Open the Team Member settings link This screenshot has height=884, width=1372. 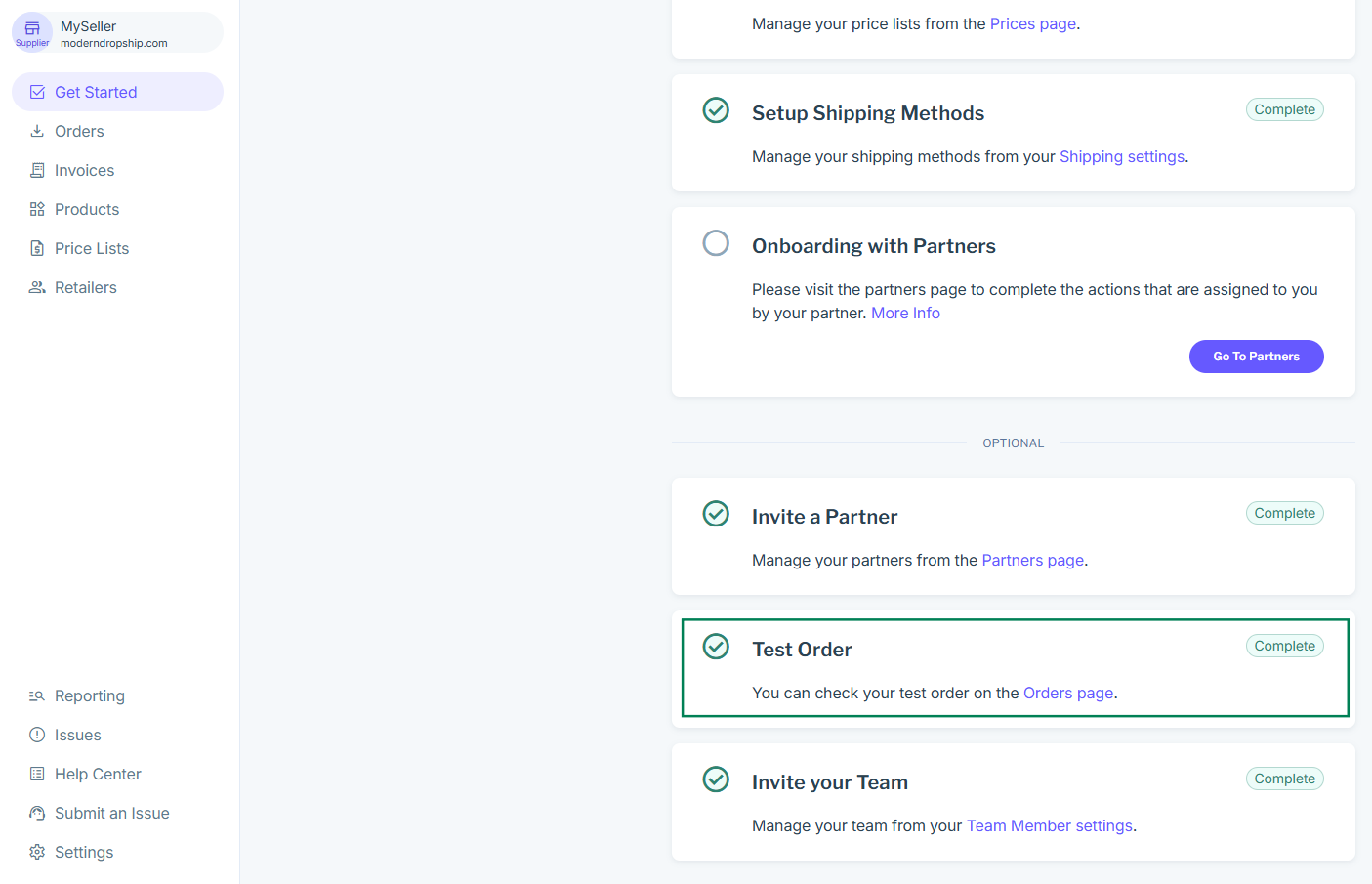point(1049,825)
